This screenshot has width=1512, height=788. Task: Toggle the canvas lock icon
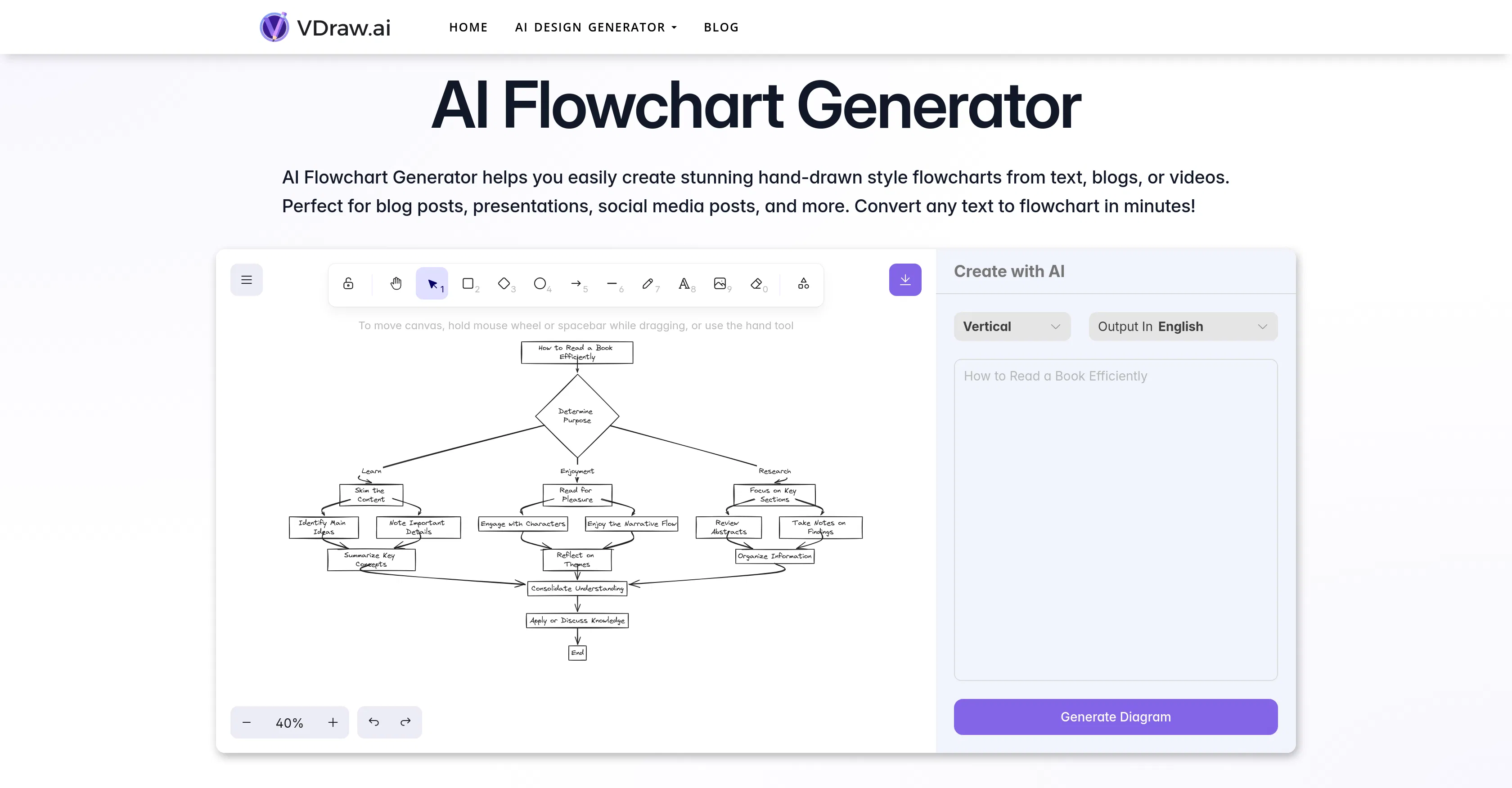pos(347,284)
